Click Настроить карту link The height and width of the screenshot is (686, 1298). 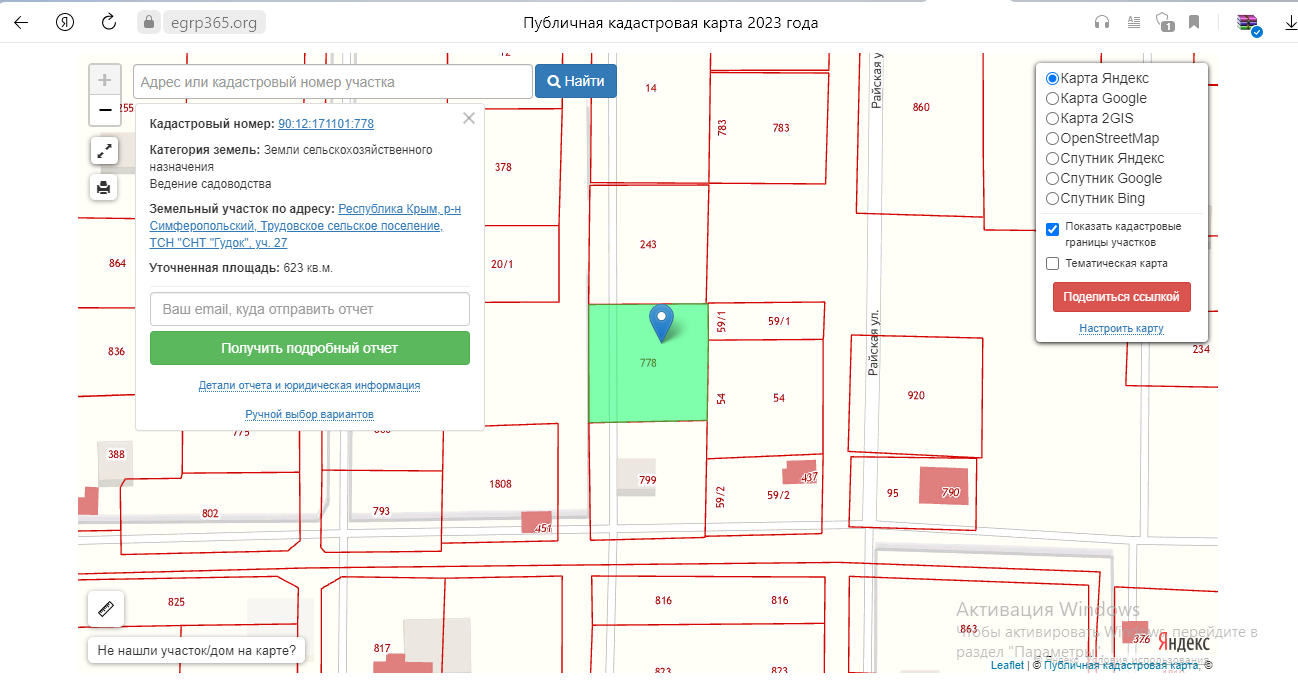click(1121, 328)
